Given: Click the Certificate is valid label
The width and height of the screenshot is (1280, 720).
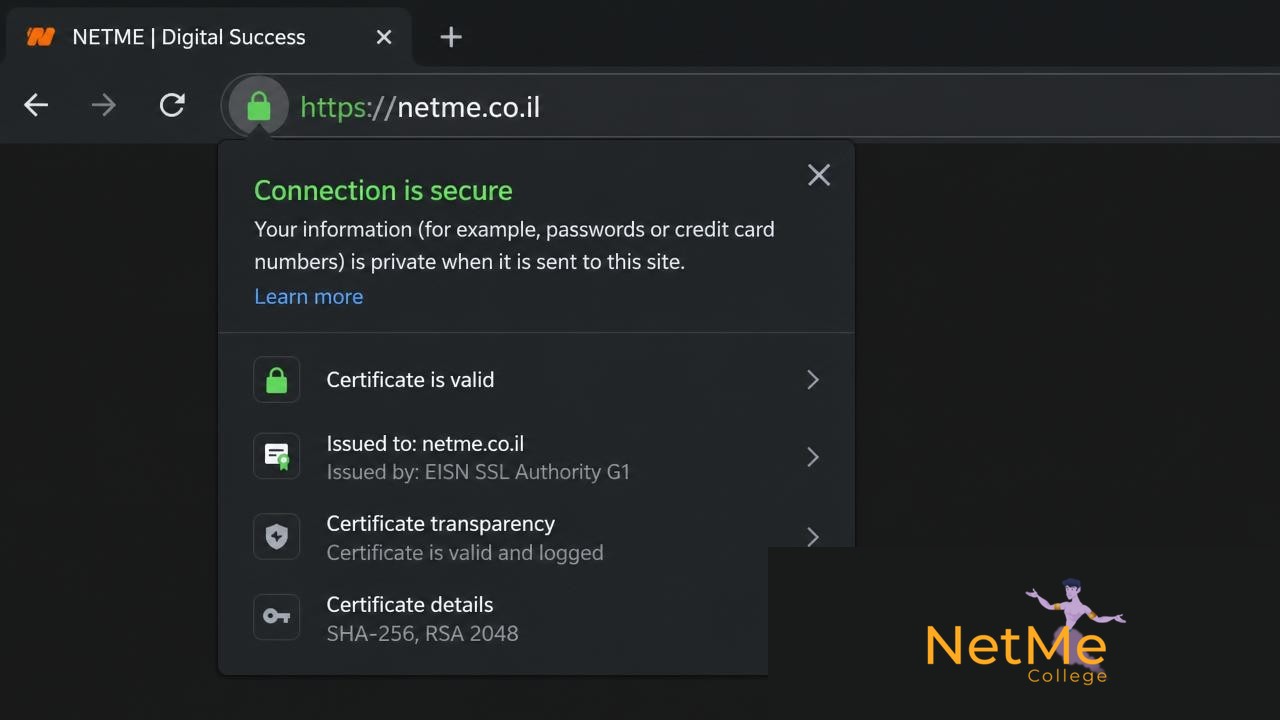Looking at the screenshot, I should point(410,380).
